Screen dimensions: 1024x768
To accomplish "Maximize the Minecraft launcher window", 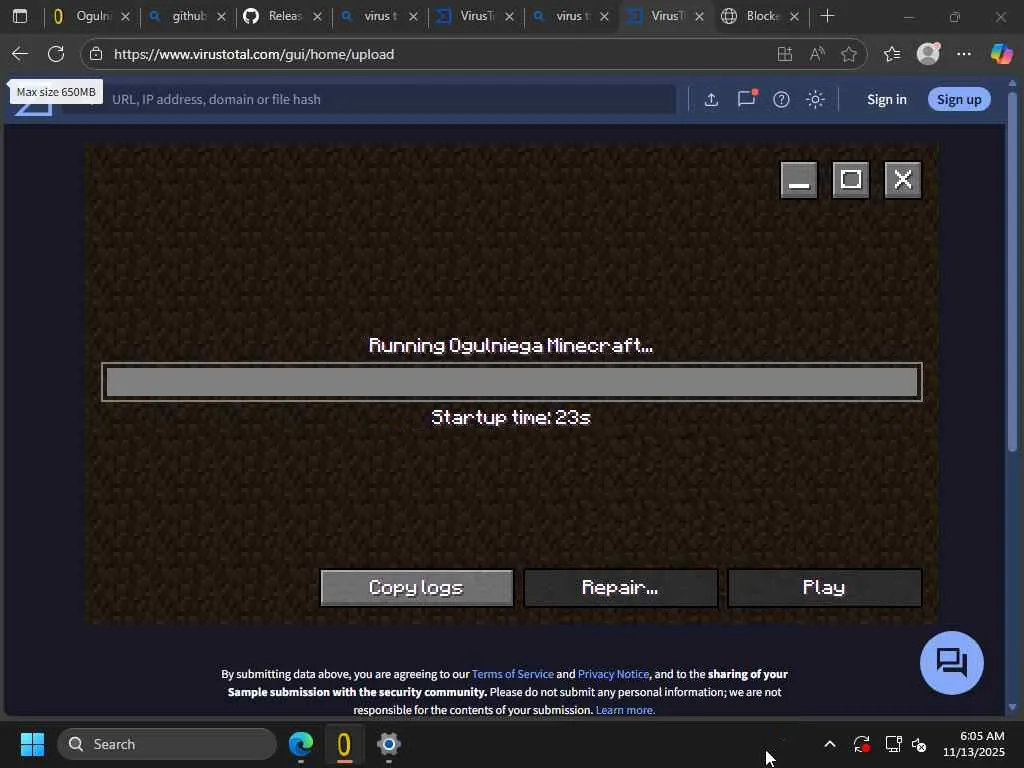I will click(x=851, y=180).
